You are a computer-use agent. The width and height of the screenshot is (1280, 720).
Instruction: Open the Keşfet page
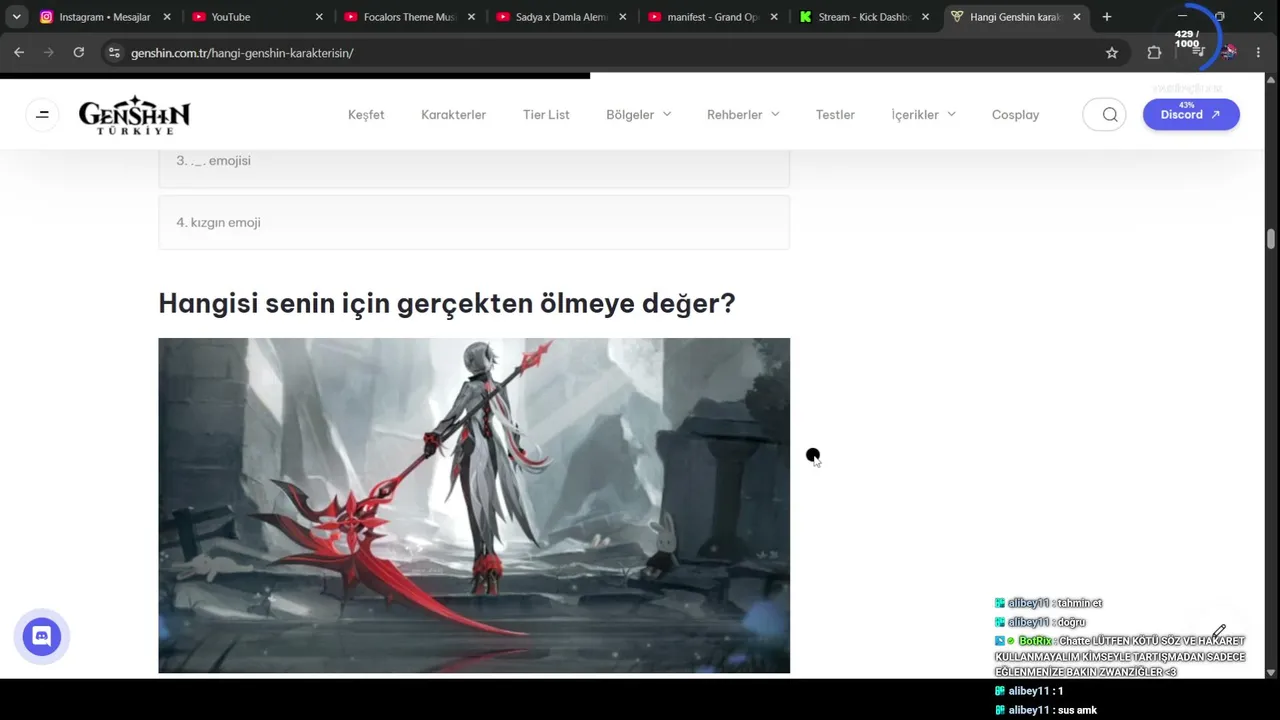366,115
